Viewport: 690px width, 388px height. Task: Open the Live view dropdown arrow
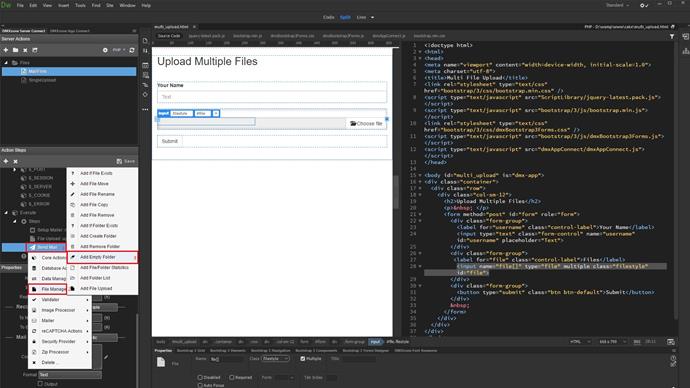[x=372, y=17]
